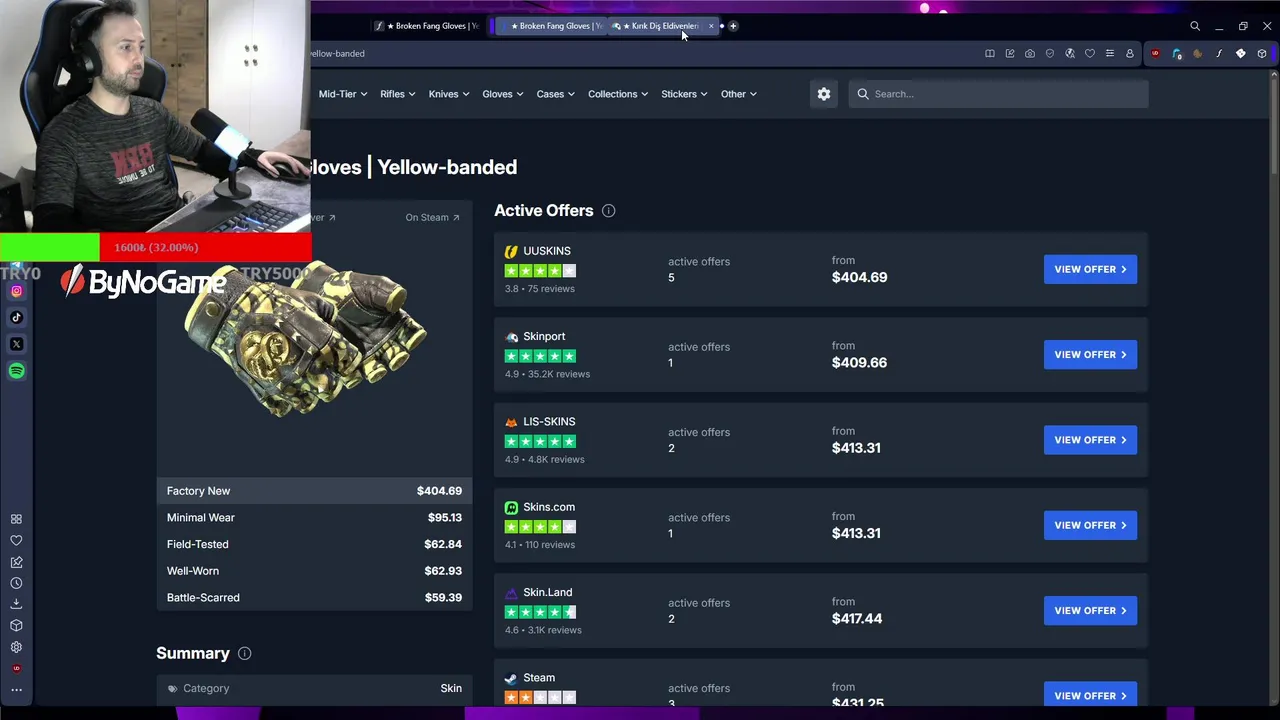Image resolution: width=1280 pixels, height=720 pixels.
Task: View Steam offer
Action: point(1090,695)
